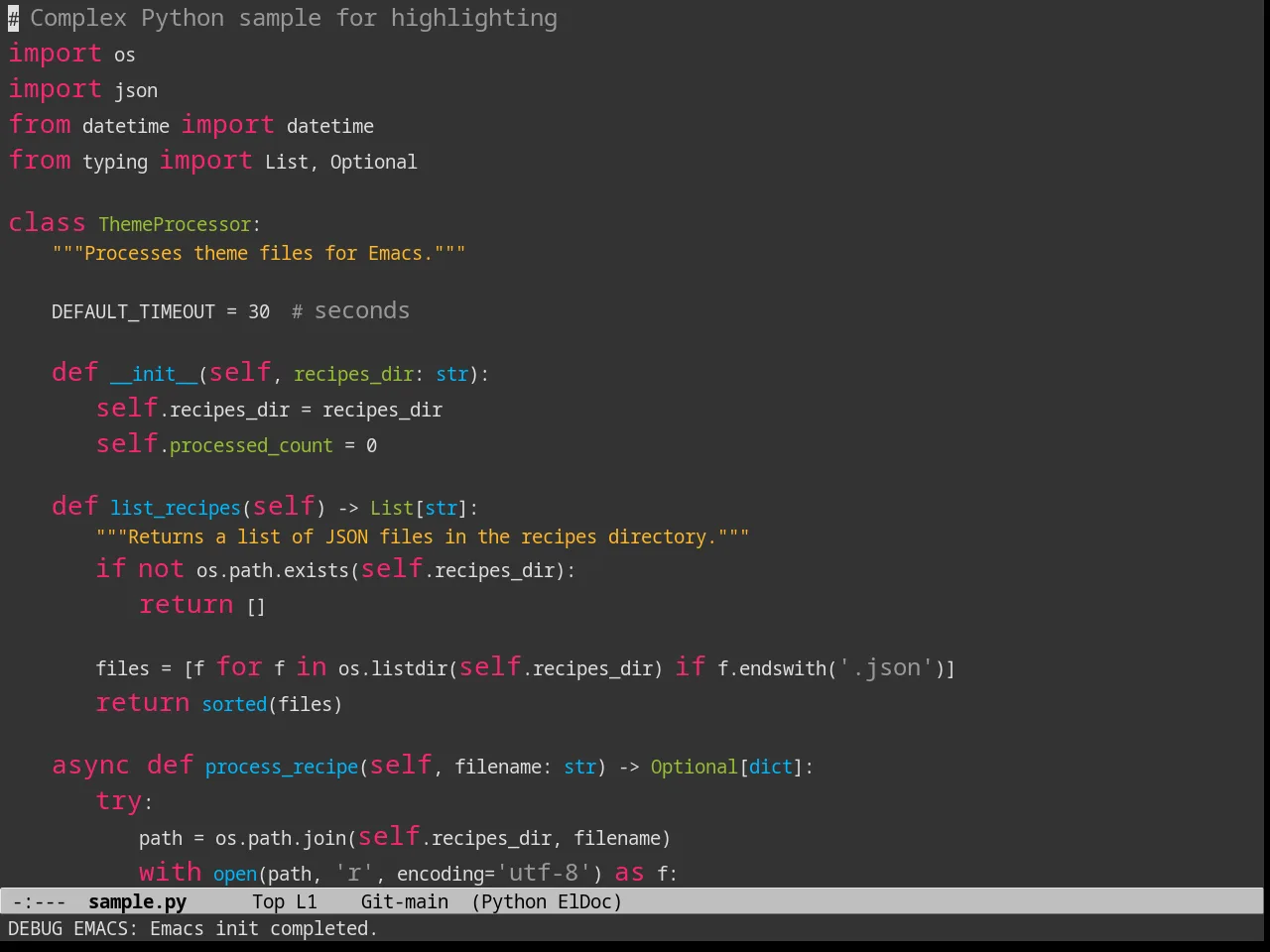The height and width of the screenshot is (952, 1270).
Task: Click the 'try' keyword
Action: (x=119, y=801)
